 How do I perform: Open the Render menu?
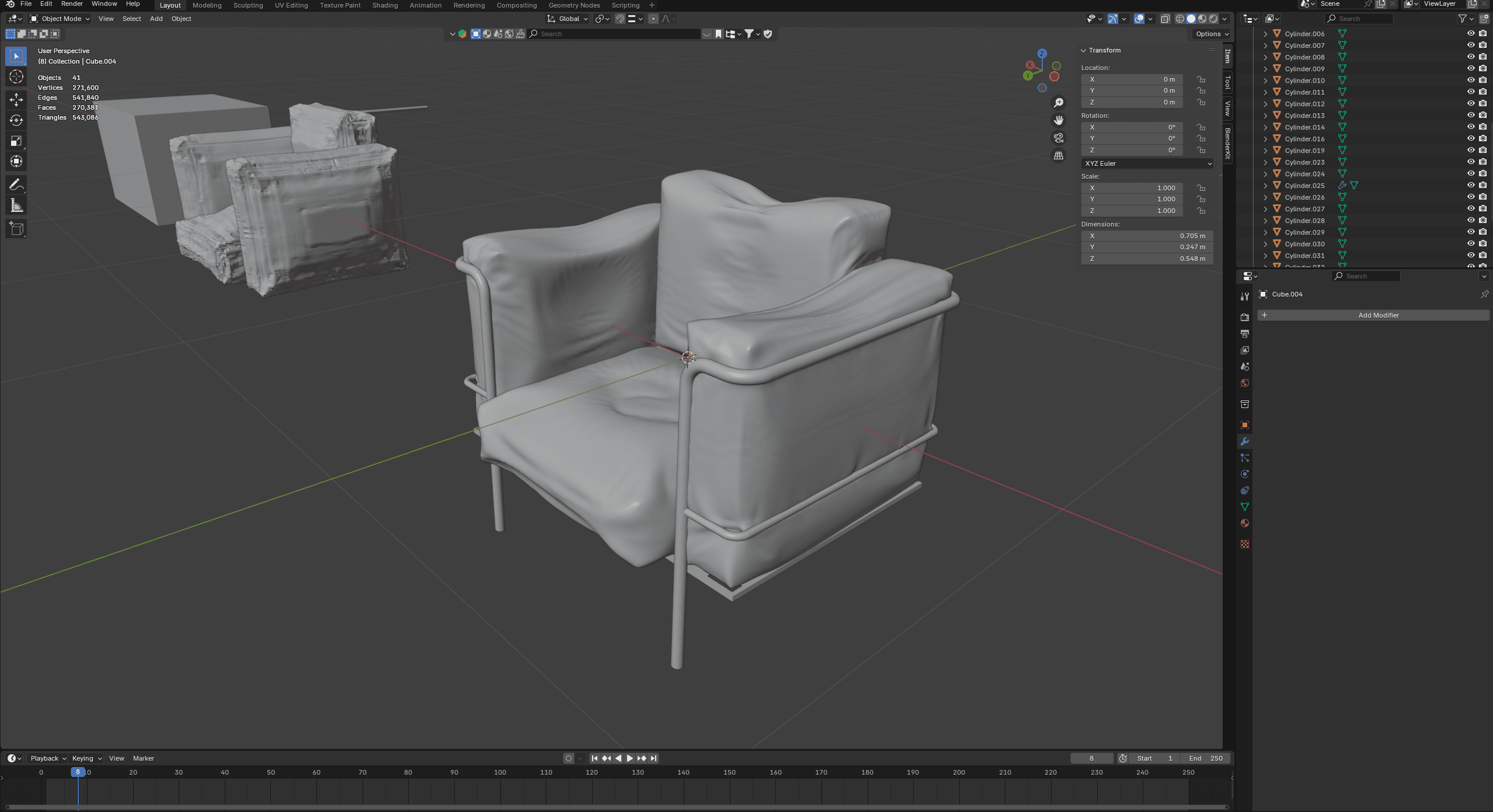click(x=72, y=4)
